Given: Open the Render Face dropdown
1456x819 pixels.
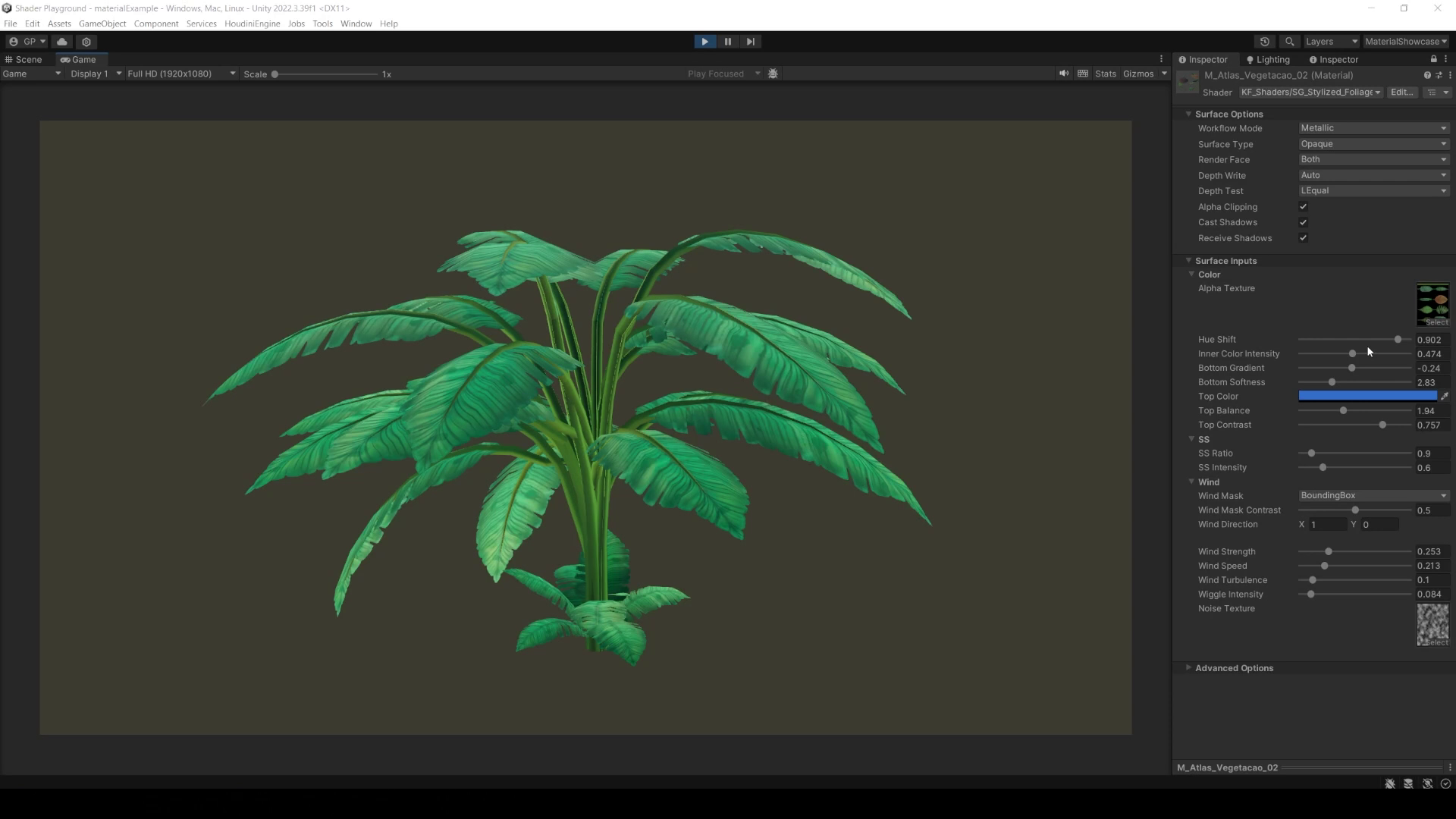Looking at the screenshot, I should (1373, 159).
